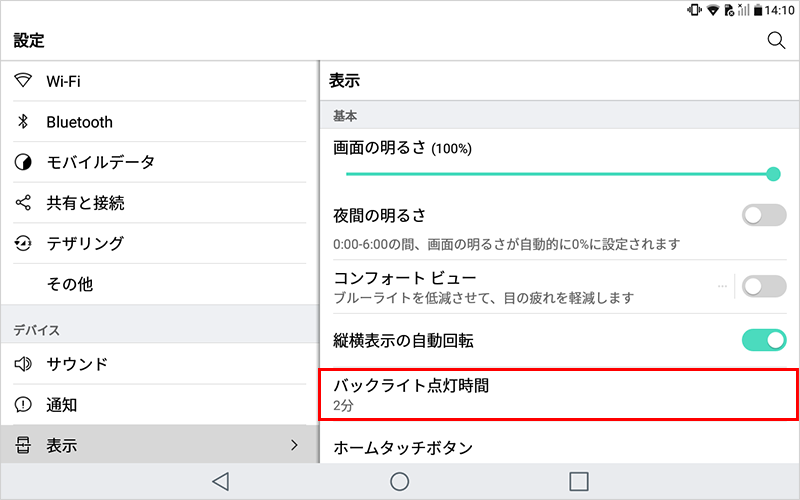Click the Wi-Fi fan icon
Viewport: 800px width, 500px height.
pos(23,80)
